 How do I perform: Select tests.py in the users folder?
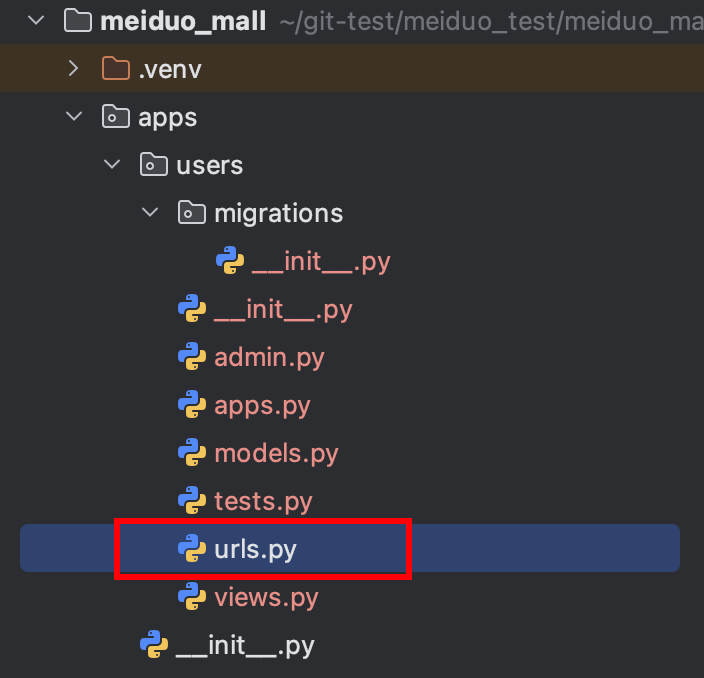(263, 501)
